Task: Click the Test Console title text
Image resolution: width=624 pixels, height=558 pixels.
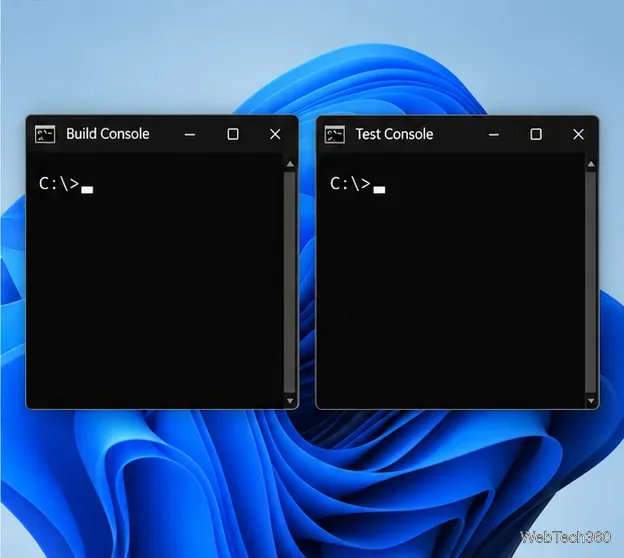Action: (394, 135)
